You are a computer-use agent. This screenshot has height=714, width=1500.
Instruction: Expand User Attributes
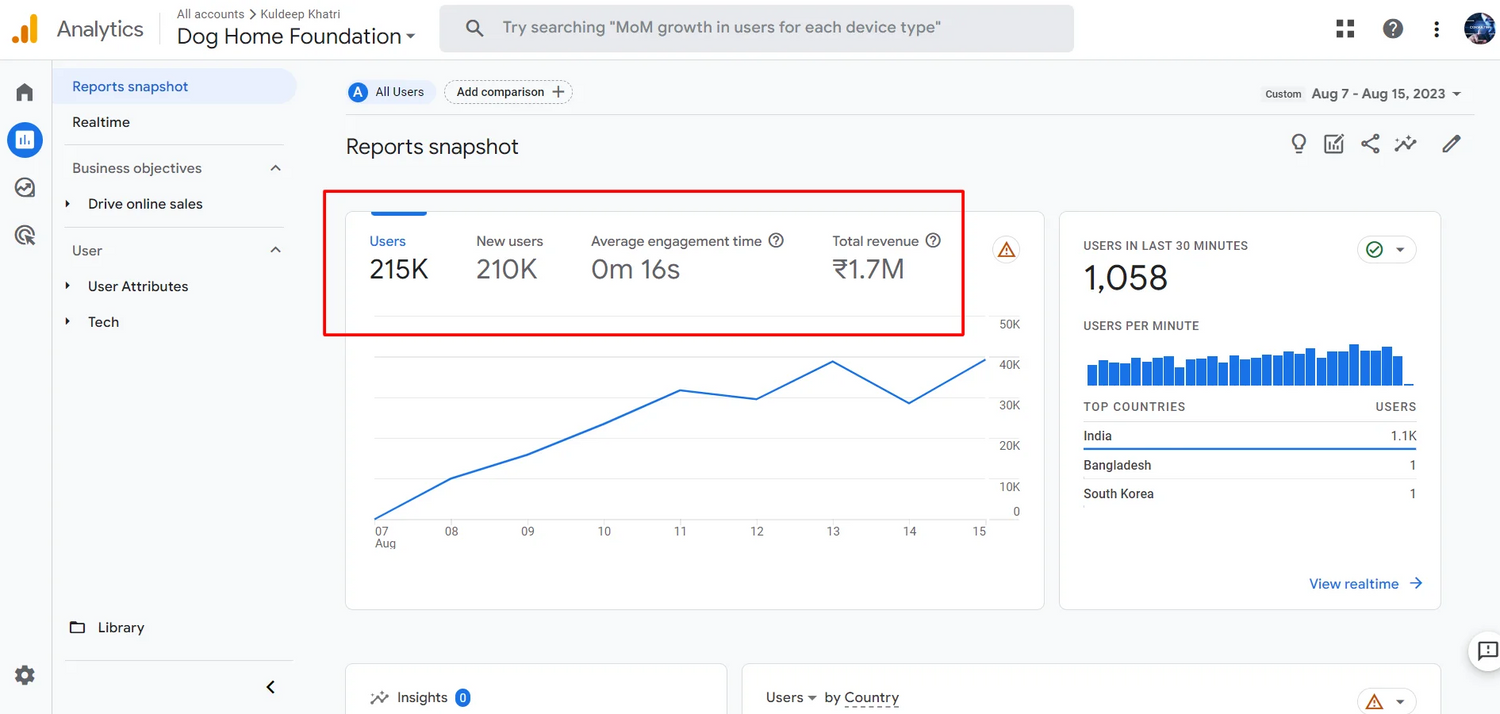pos(68,286)
